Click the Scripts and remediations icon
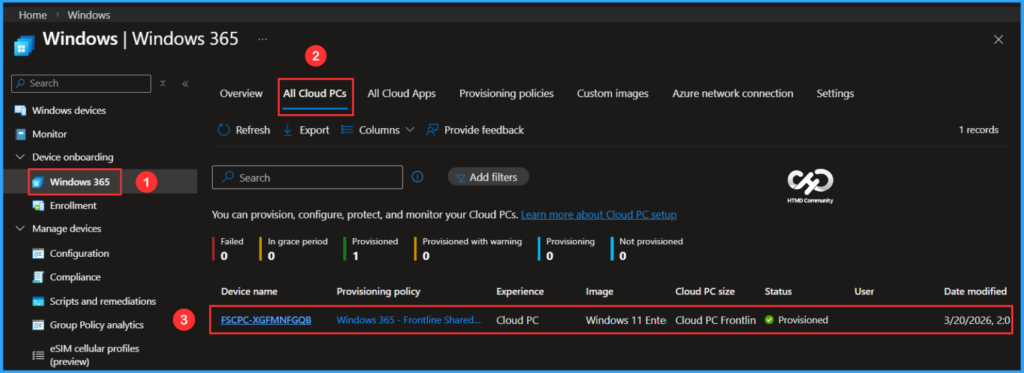 click(x=38, y=301)
